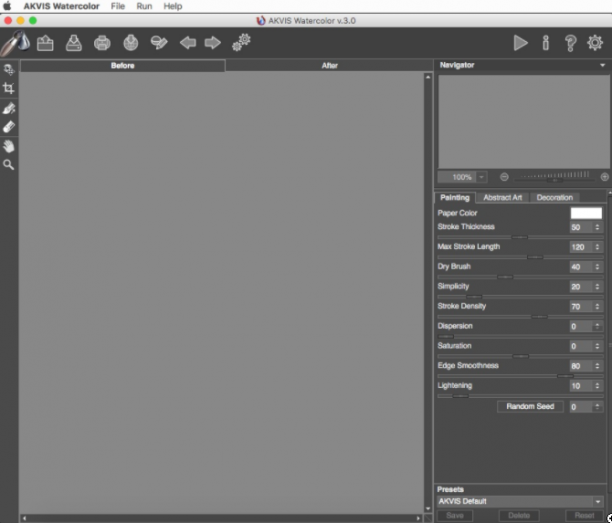Click the Edge Smoothness value field
The width and height of the screenshot is (612, 523).
(581, 366)
